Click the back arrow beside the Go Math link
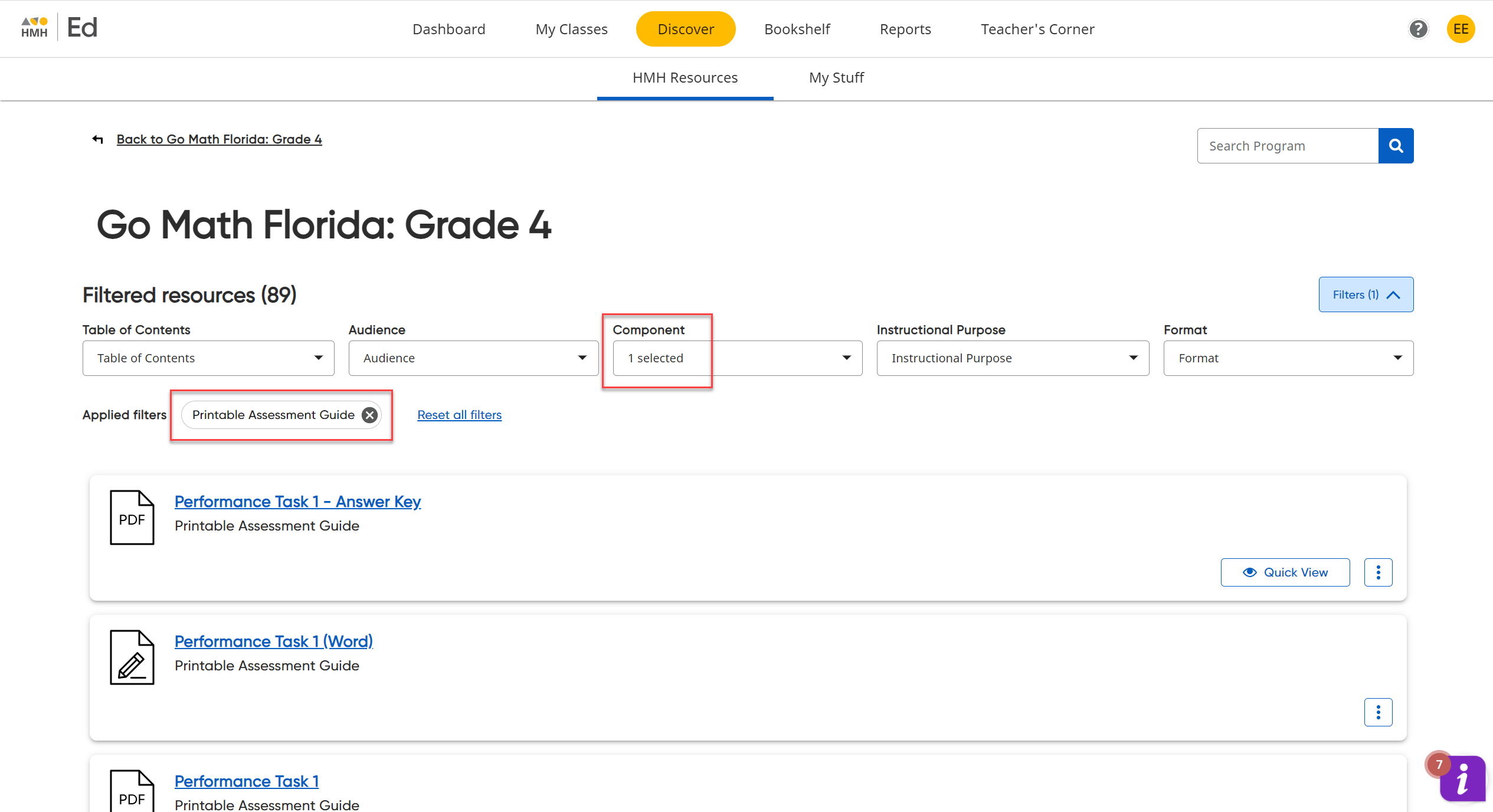Screen dimensions: 1493x812 pos(97,139)
